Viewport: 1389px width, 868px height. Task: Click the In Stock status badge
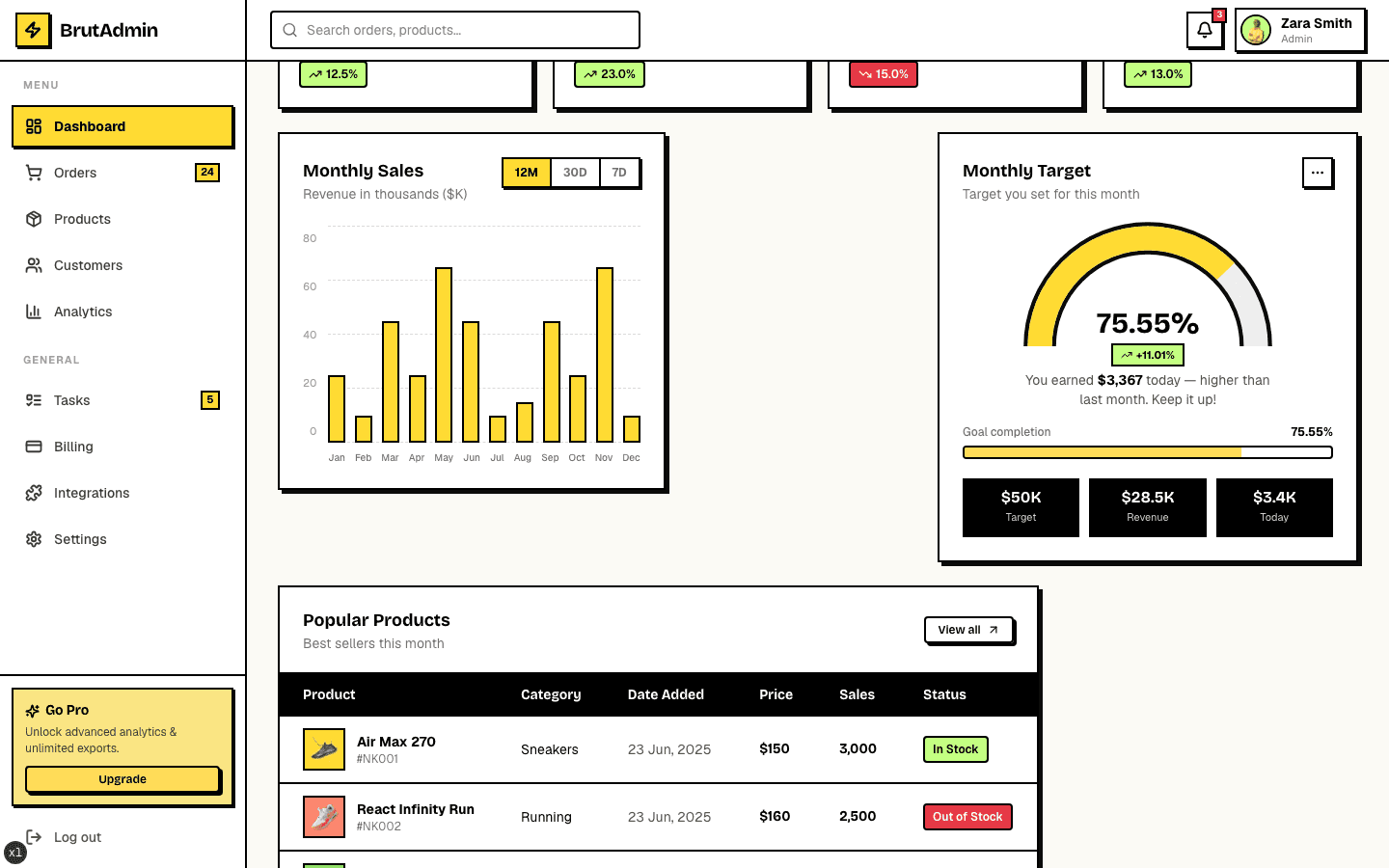[x=955, y=749]
